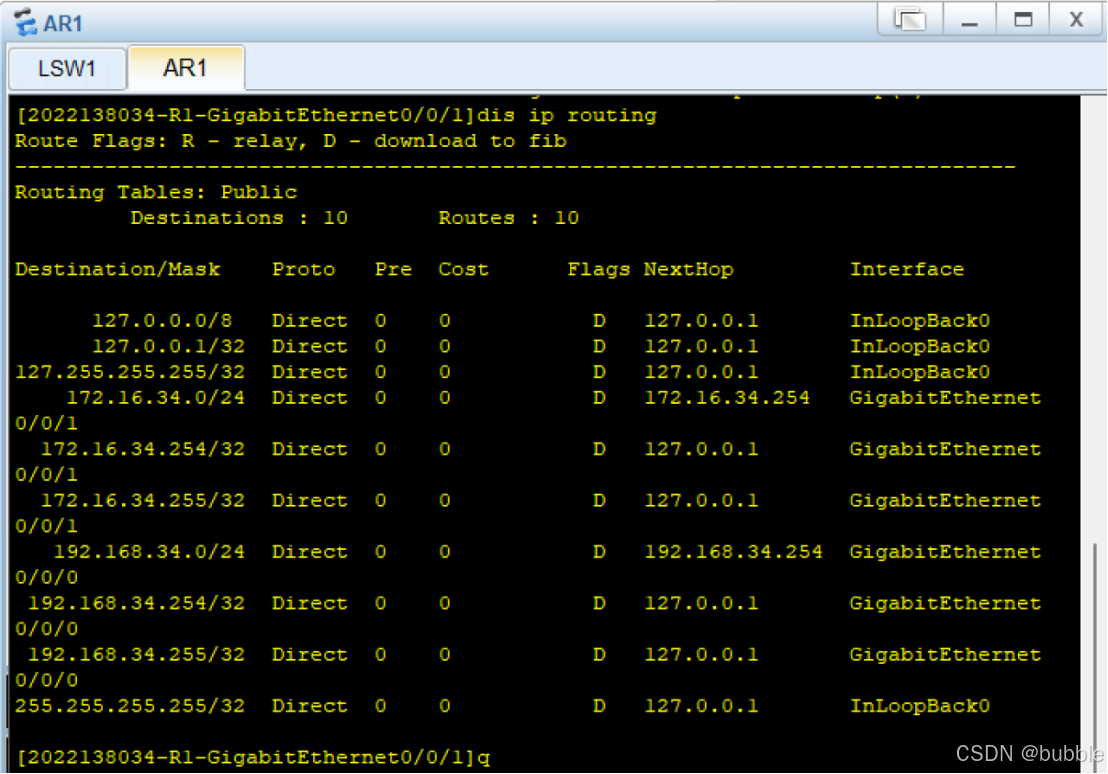Viewport: 1108px width, 774px height.
Task: Switch to the LSW1 tab
Action: 66,69
